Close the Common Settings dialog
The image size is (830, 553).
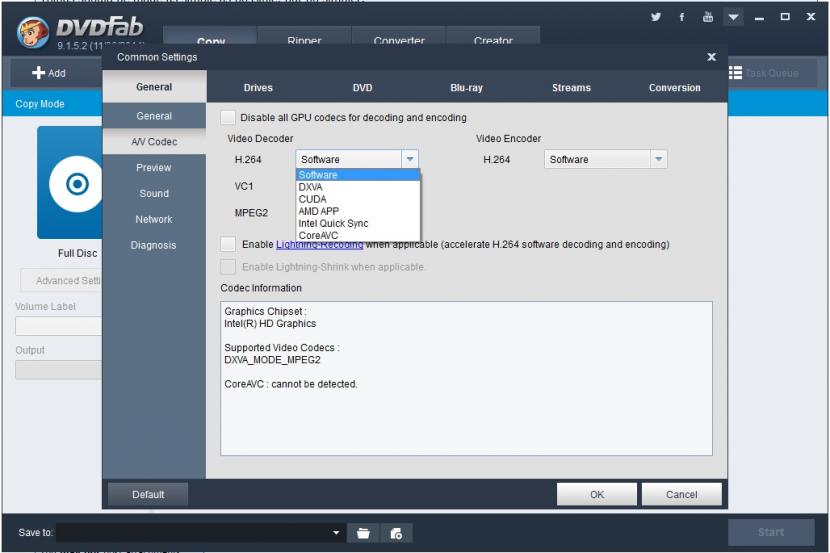pyautogui.click(x=712, y=58)
